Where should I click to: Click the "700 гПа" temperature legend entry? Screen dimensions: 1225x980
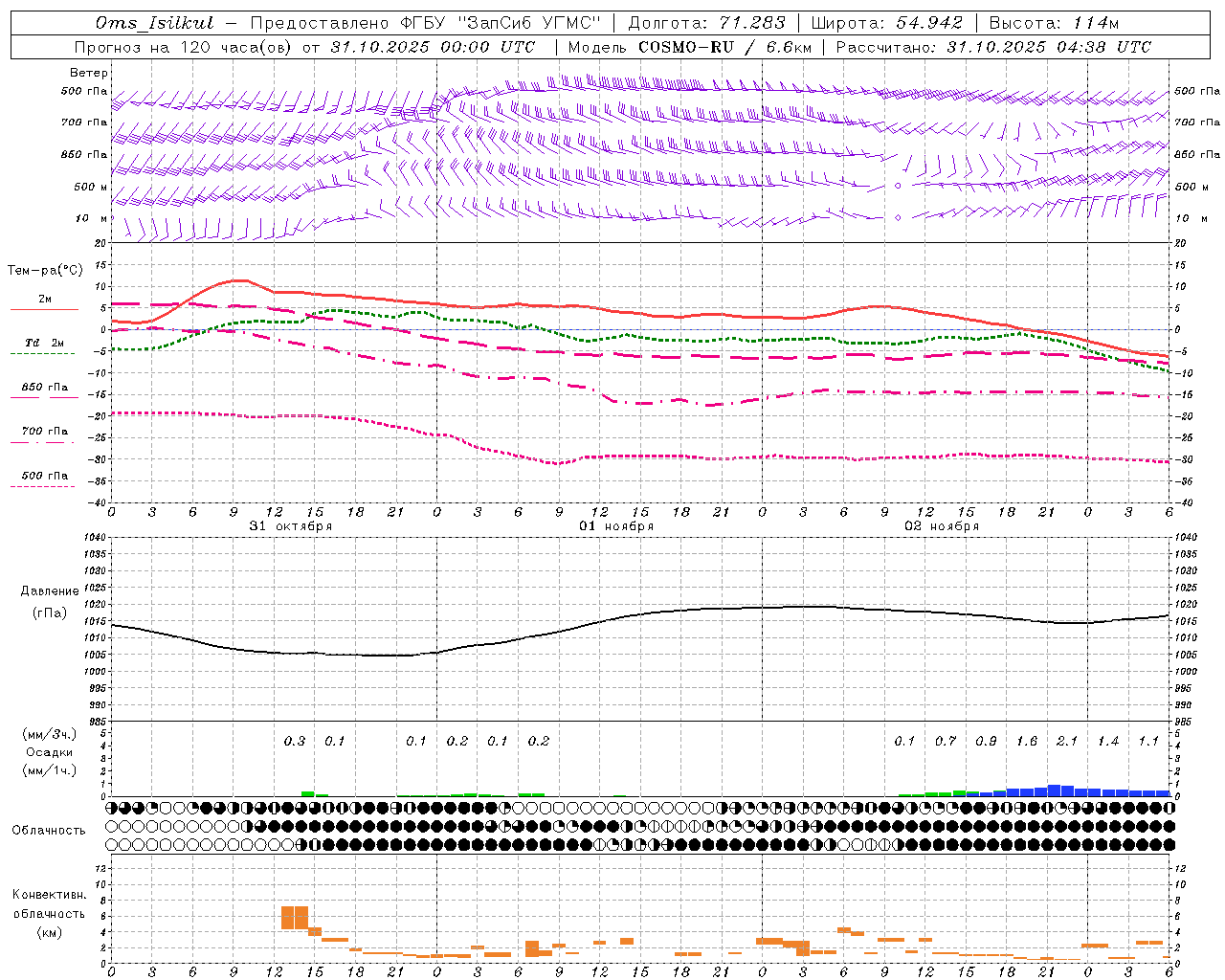(44, 432)
